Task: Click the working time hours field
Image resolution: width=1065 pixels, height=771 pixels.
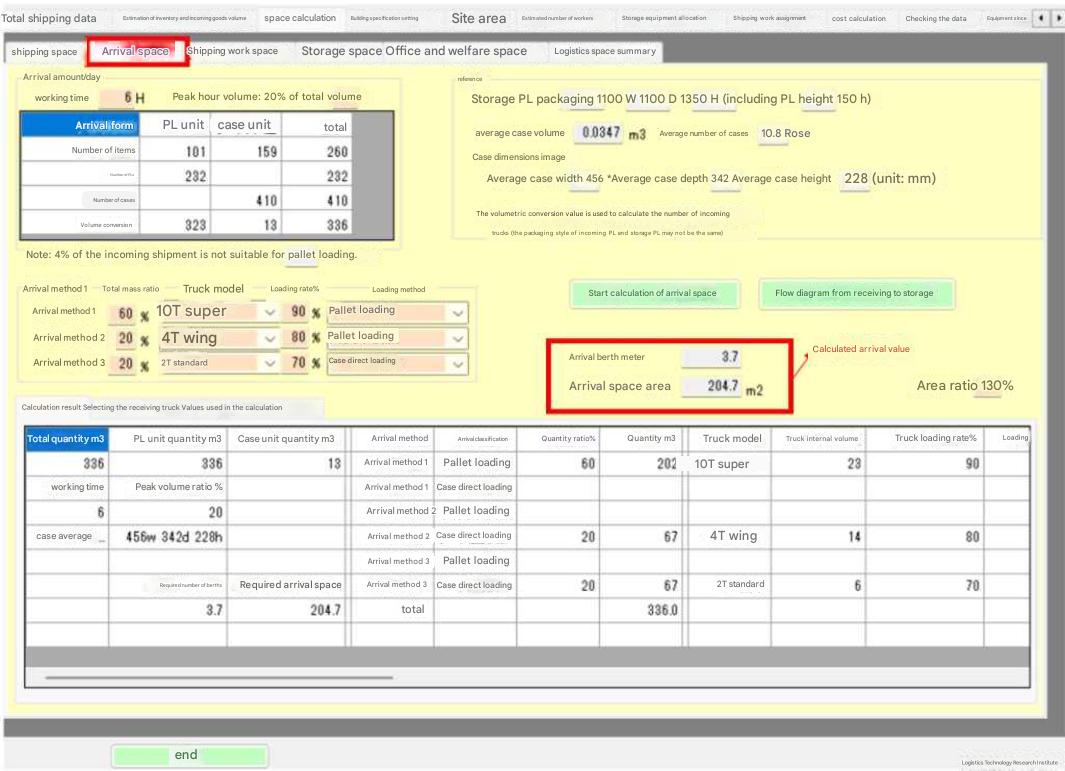Action: point(127,98)
